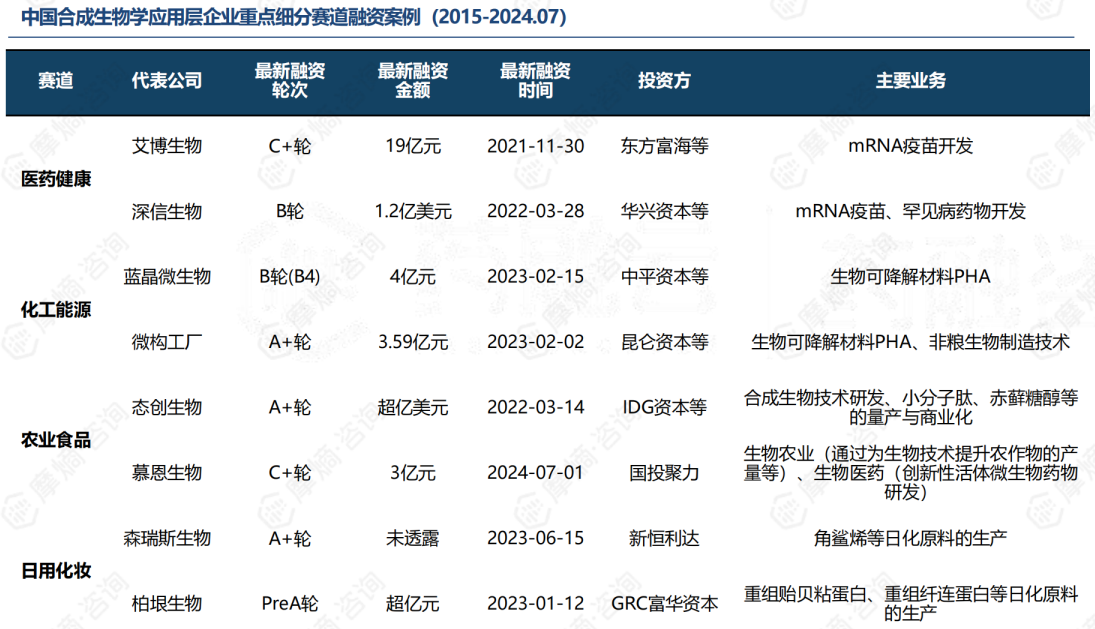Viewport: 1095px width, 629px height.
Task: Select the 投资方 column header
Action: tap(664, 80)
